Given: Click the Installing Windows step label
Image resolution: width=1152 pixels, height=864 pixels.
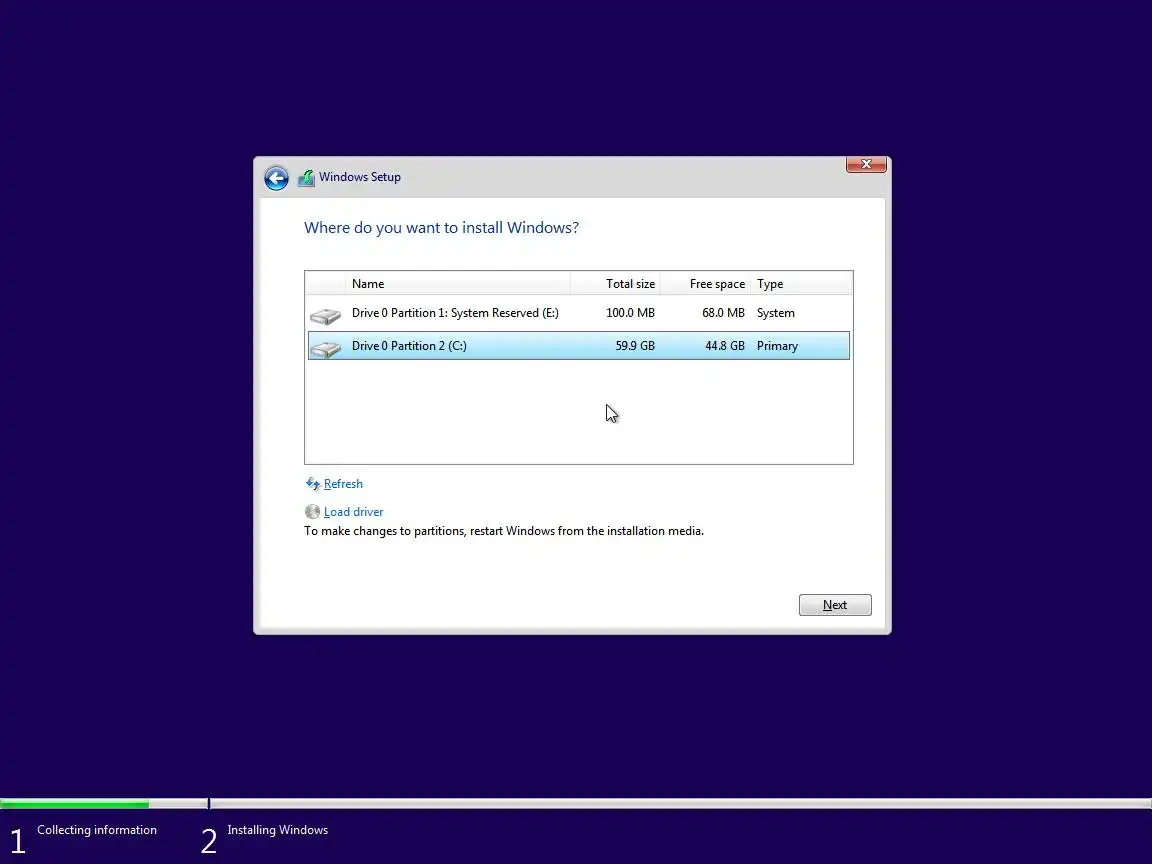Looking at the screenshot, I should 278,829.
